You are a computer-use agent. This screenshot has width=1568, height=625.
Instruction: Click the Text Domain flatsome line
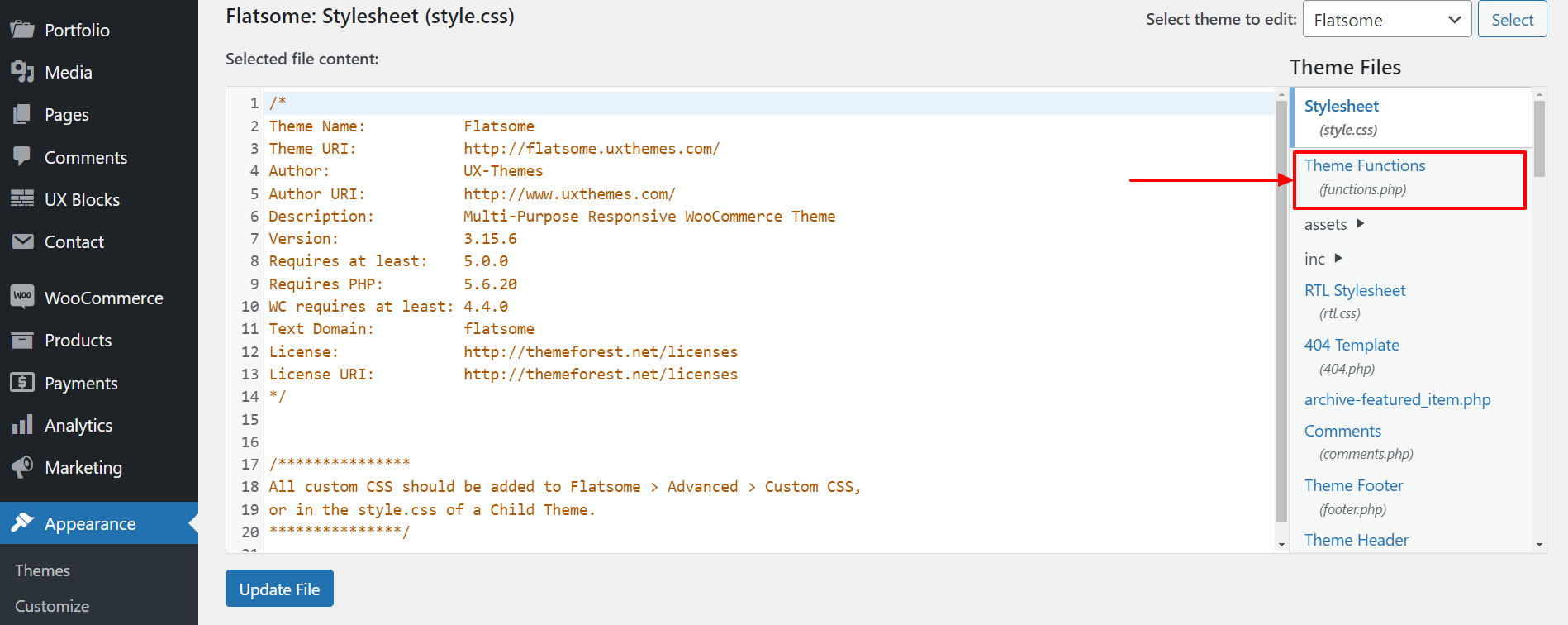402,328
